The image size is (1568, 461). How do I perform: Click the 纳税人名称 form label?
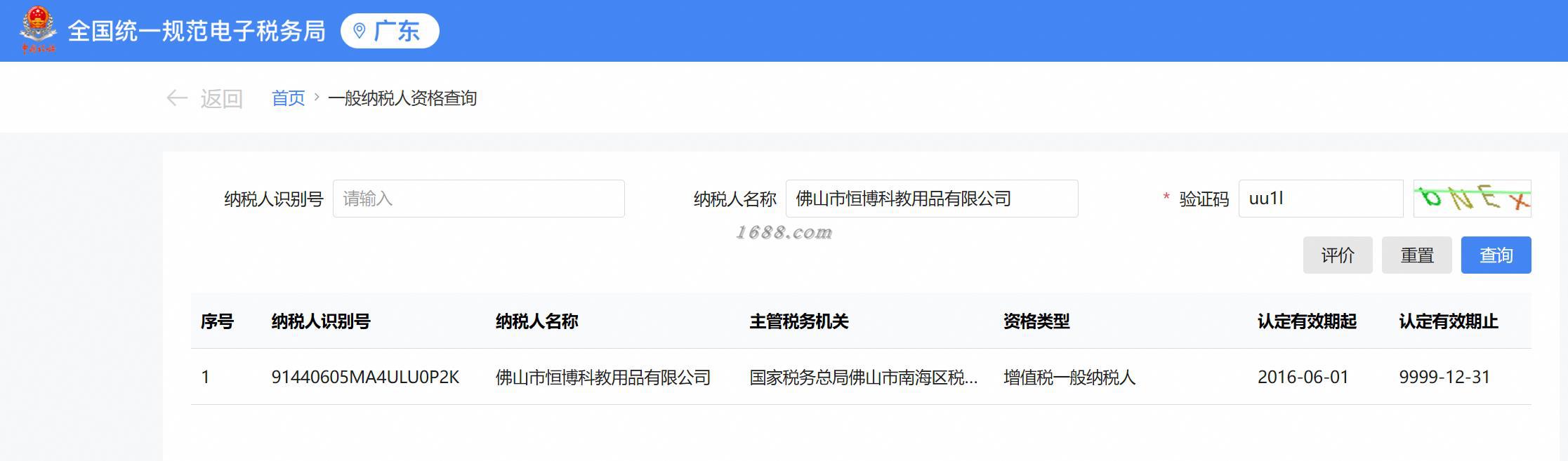pos(734,199)
